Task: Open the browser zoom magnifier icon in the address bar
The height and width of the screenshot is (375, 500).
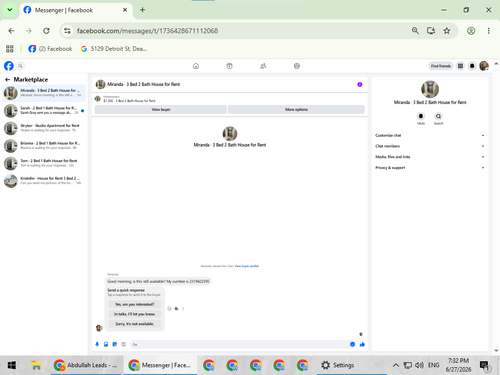Action: click(x=415, y=31)
